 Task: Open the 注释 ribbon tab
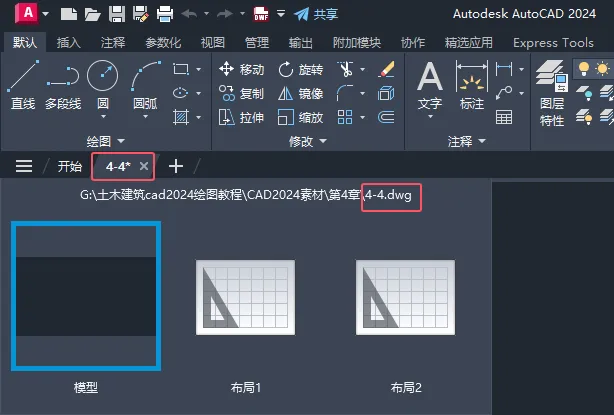pyautogui.click(x=113, y=42)
